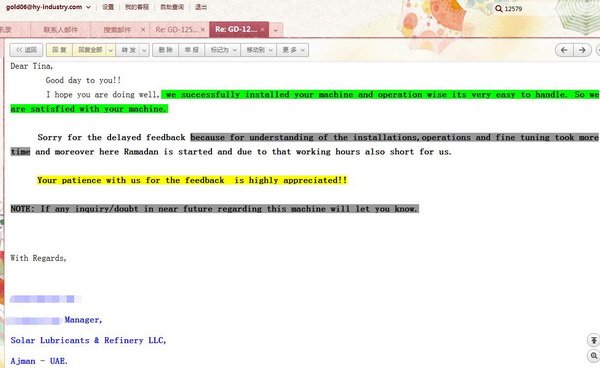Close the inactive Re: GD-125... tab

[203, 29]
